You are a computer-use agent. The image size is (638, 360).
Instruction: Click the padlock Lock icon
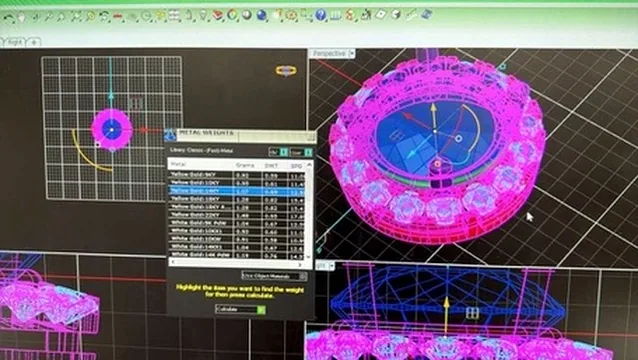(x=189, y=15)
